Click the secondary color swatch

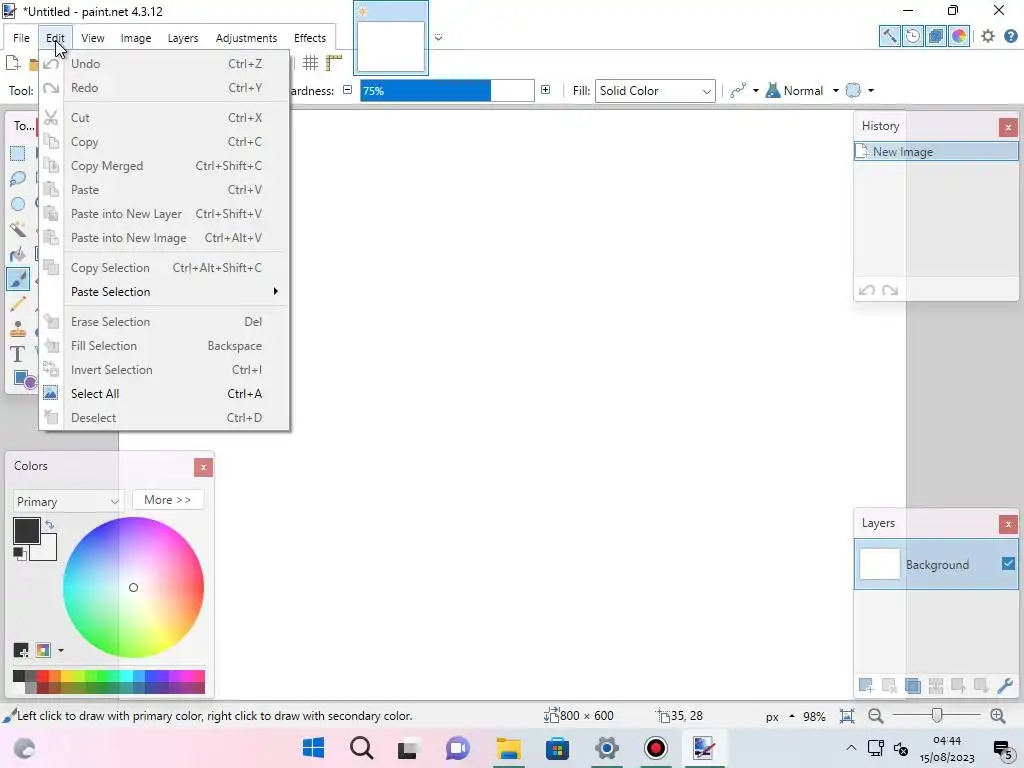point(48,552)
